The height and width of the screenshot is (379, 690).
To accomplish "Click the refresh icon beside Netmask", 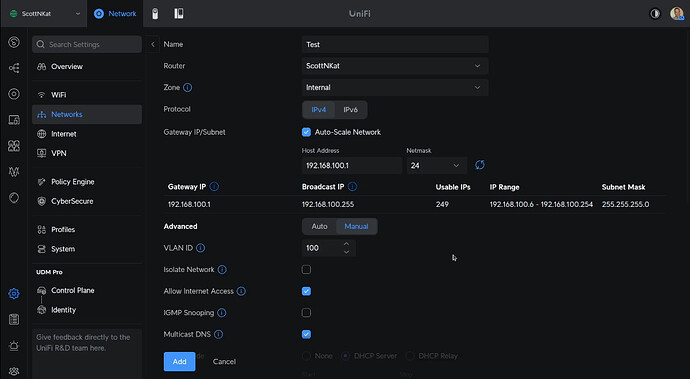I will (480, 165).
